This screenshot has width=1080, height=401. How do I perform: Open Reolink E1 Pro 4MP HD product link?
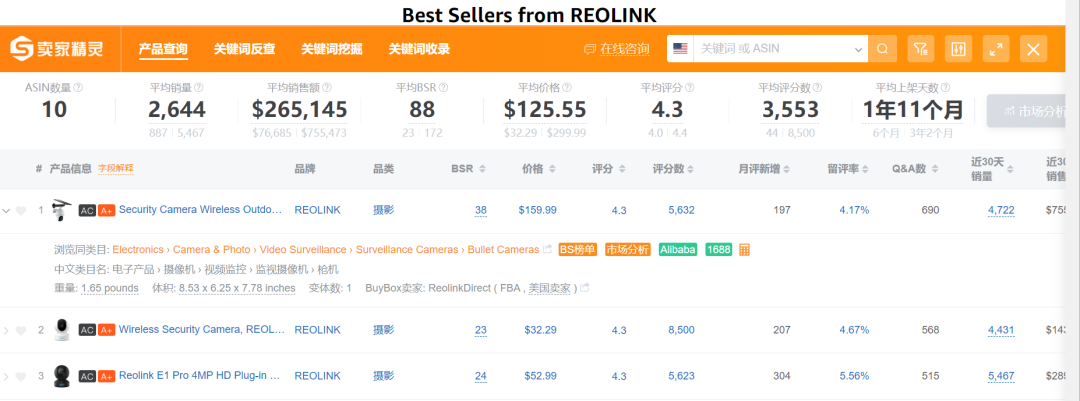tap(200, 376)
